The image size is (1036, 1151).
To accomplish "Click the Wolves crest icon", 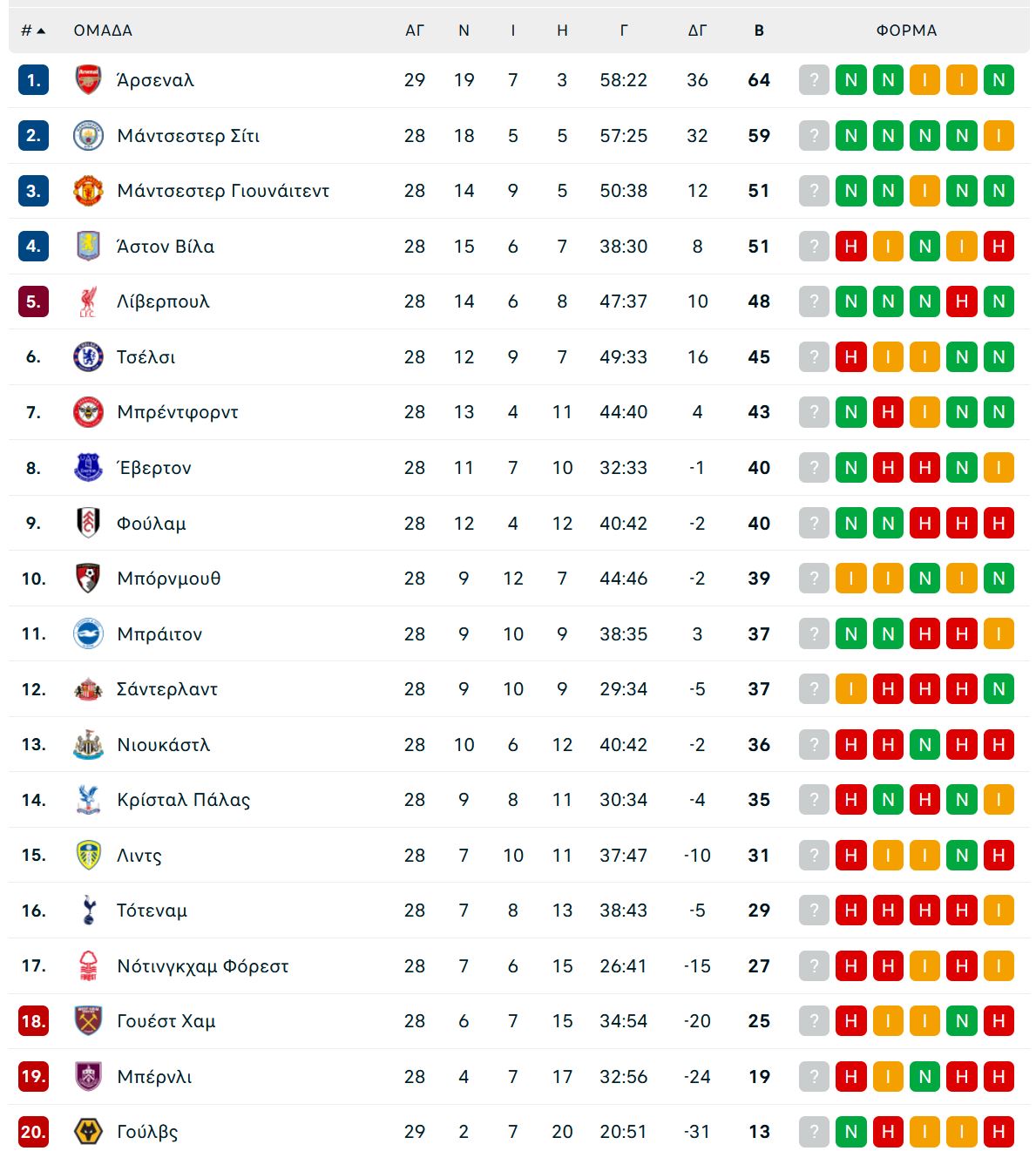I will pos(88,1132).
